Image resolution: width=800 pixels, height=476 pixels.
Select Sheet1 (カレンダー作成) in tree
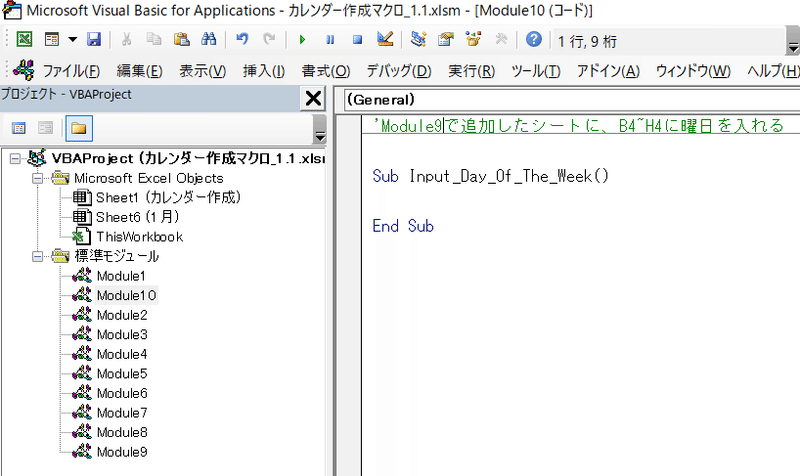(x=168, y=197)
